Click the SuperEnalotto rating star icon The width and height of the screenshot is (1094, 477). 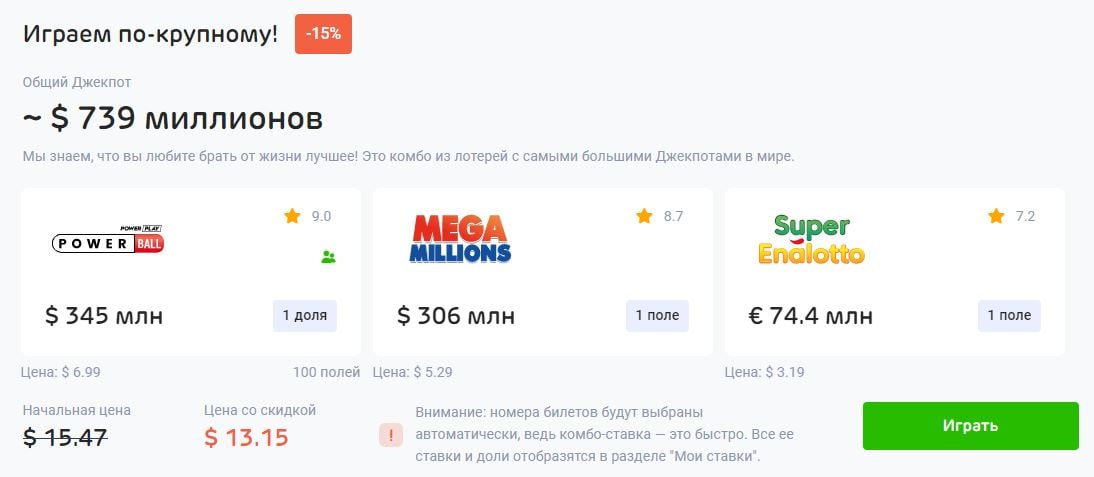[x=996, y=216]
